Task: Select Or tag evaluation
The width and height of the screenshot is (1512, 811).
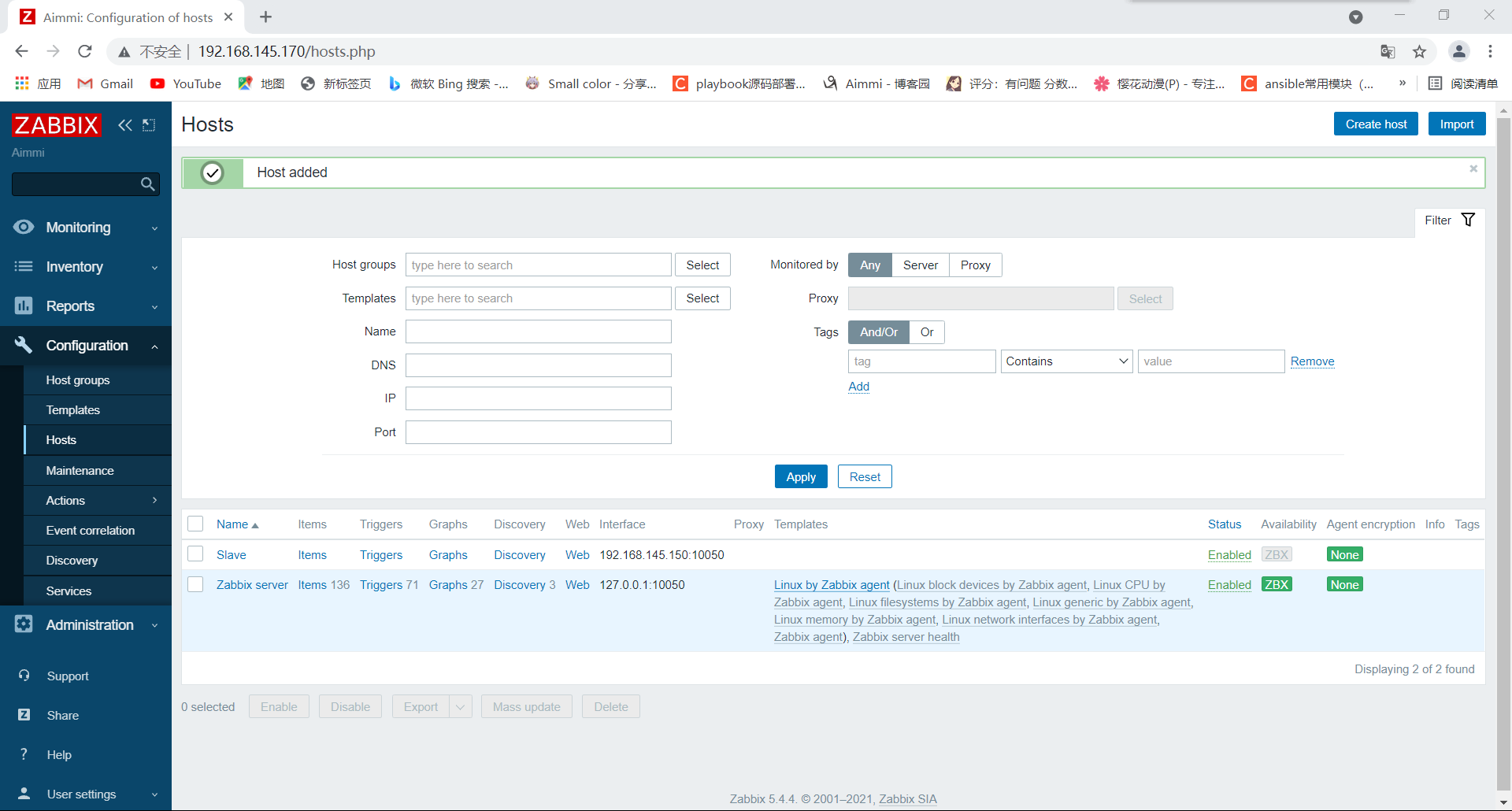Action: tap(927, 332)
